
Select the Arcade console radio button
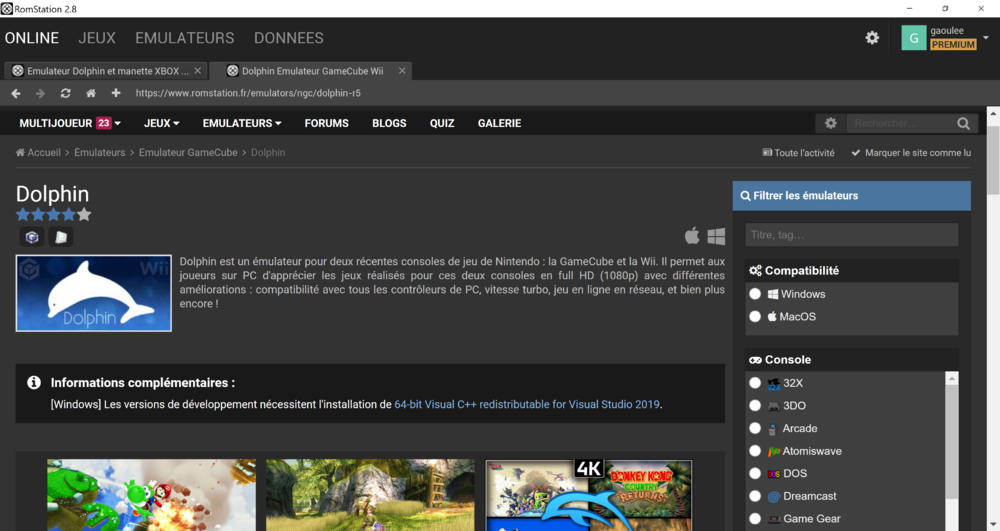(x=755, y=428)
